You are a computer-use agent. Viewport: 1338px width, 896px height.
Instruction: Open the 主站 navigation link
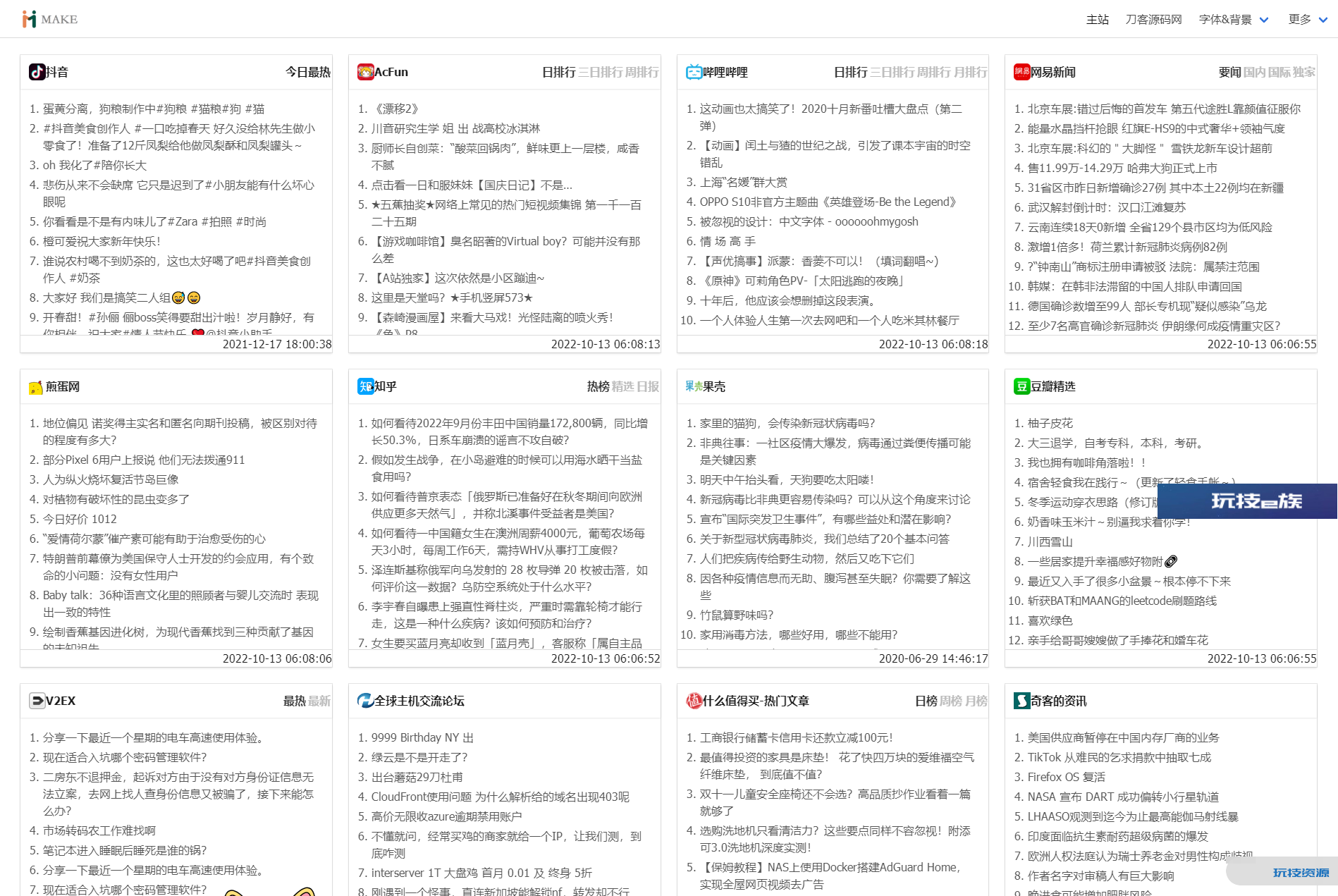click(1098, 20)
